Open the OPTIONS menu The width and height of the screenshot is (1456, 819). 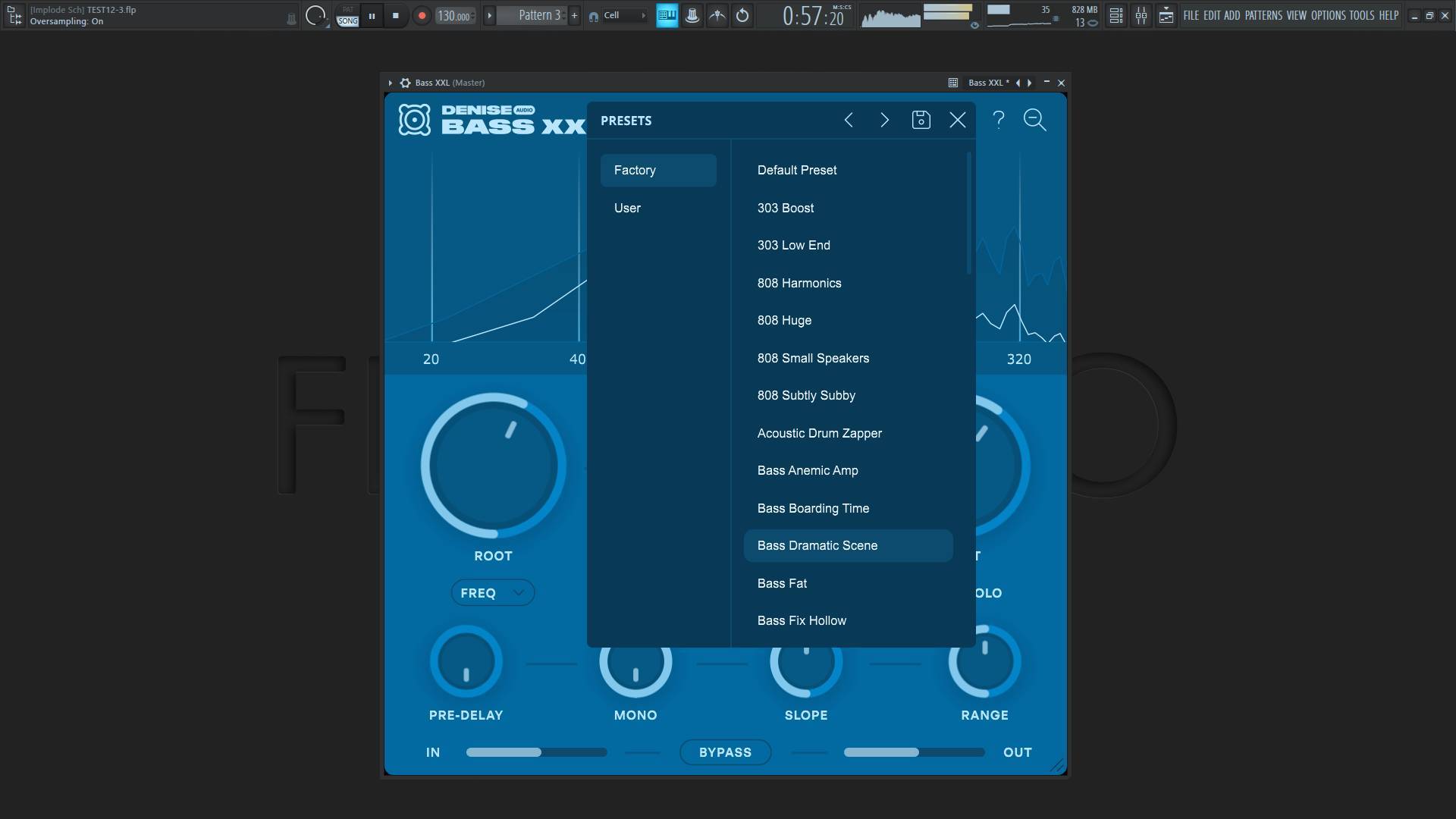1329,15
